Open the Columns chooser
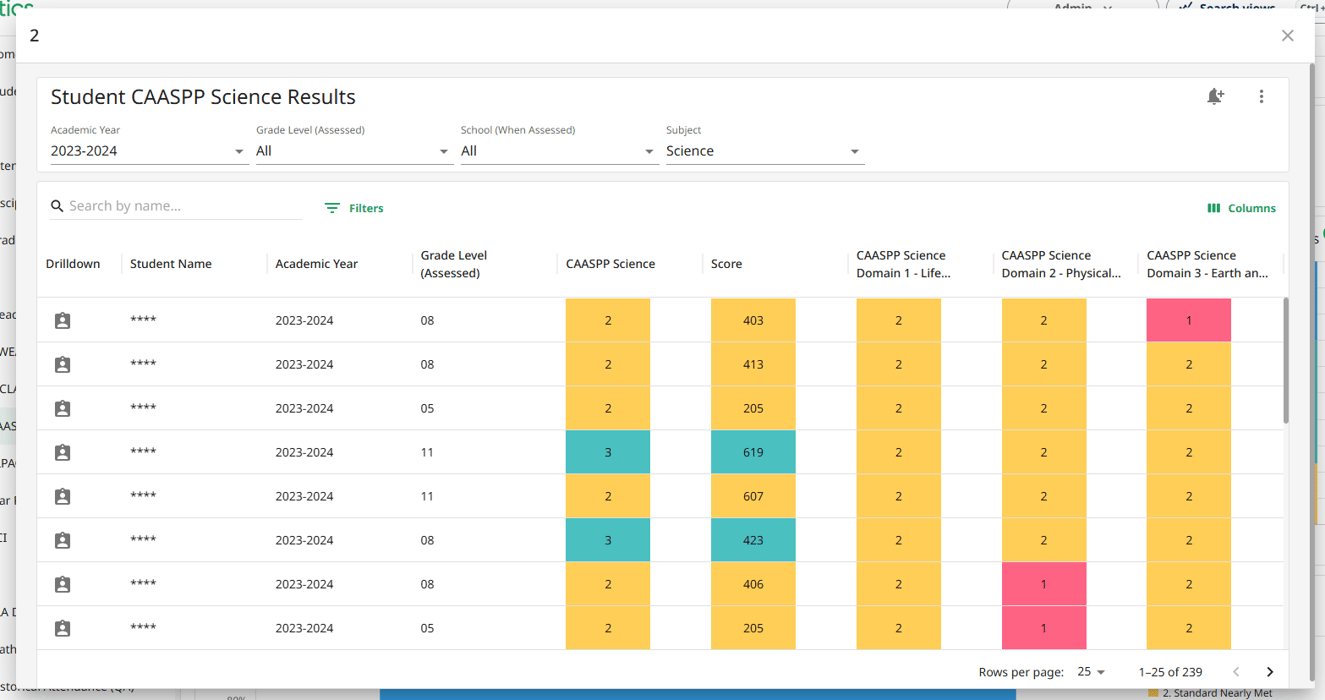This screenshot has width=1325, height=700. pos(1241,208)
